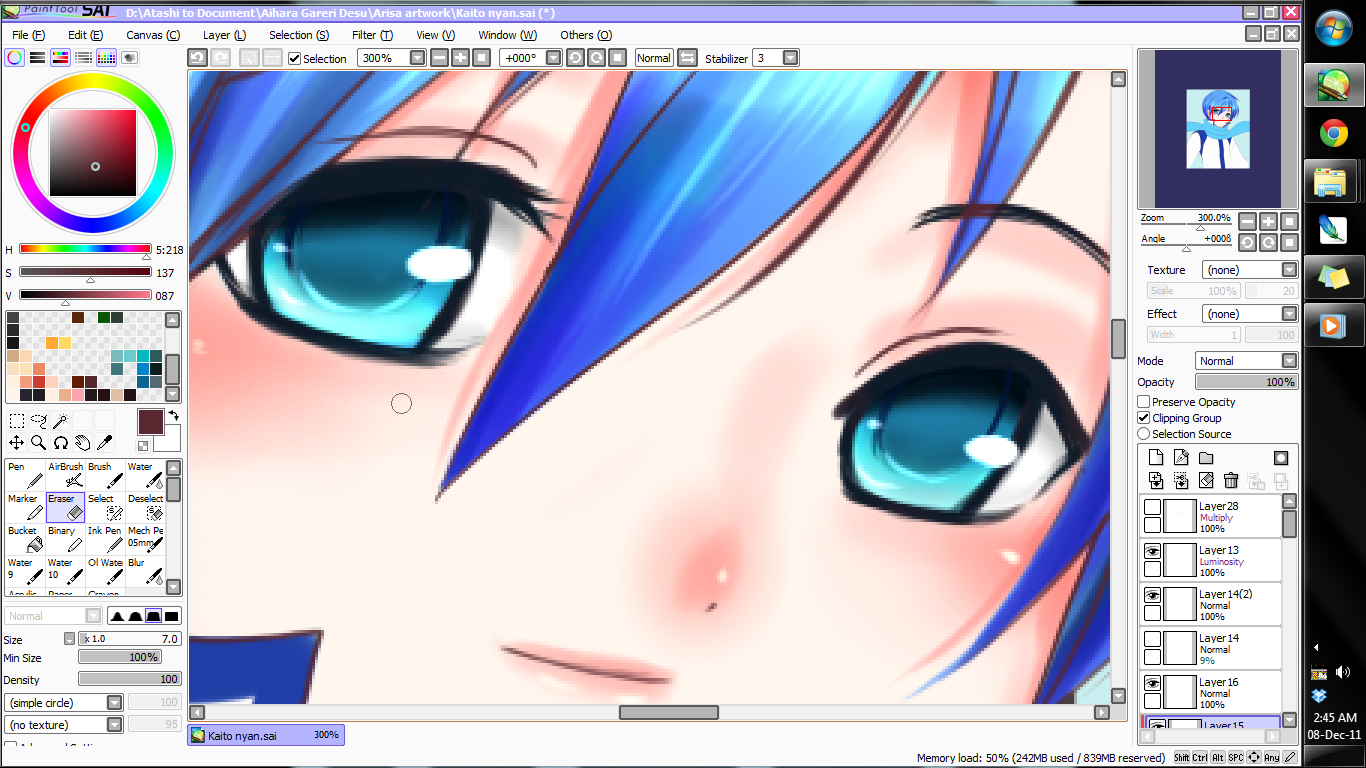Open the Others menu
Screen dimensions: 1366x768
(x=586, y=35)
